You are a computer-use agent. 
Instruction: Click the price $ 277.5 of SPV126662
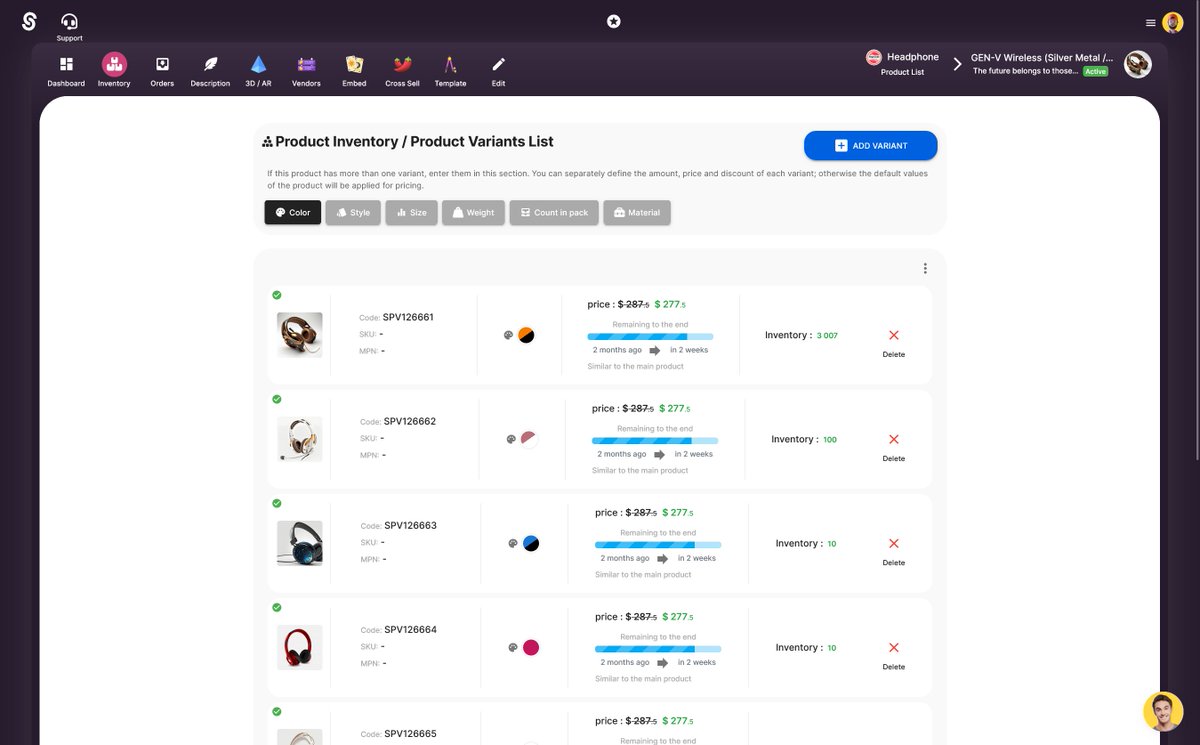tap(675, 408)
